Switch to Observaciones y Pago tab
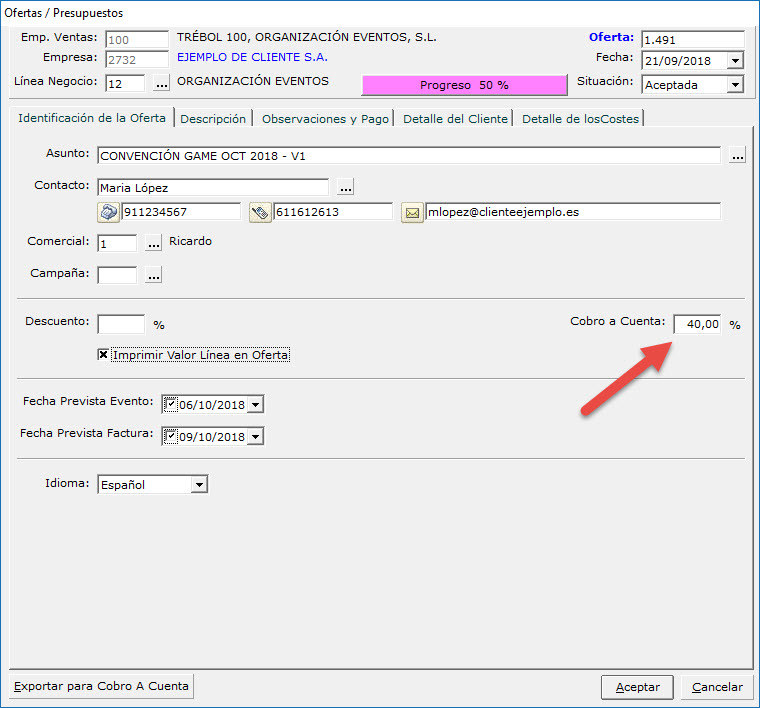The height and width of the screenshot is (708, 760). [x=325, y=119]
